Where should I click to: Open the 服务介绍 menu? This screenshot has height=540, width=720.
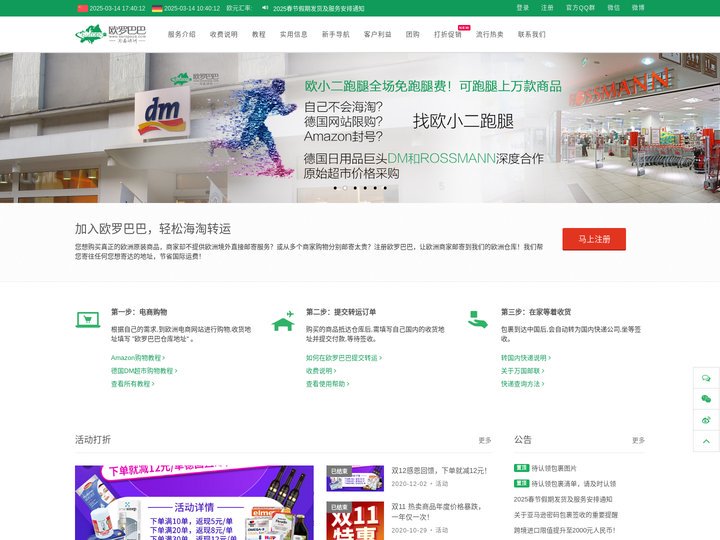(181, 34)
